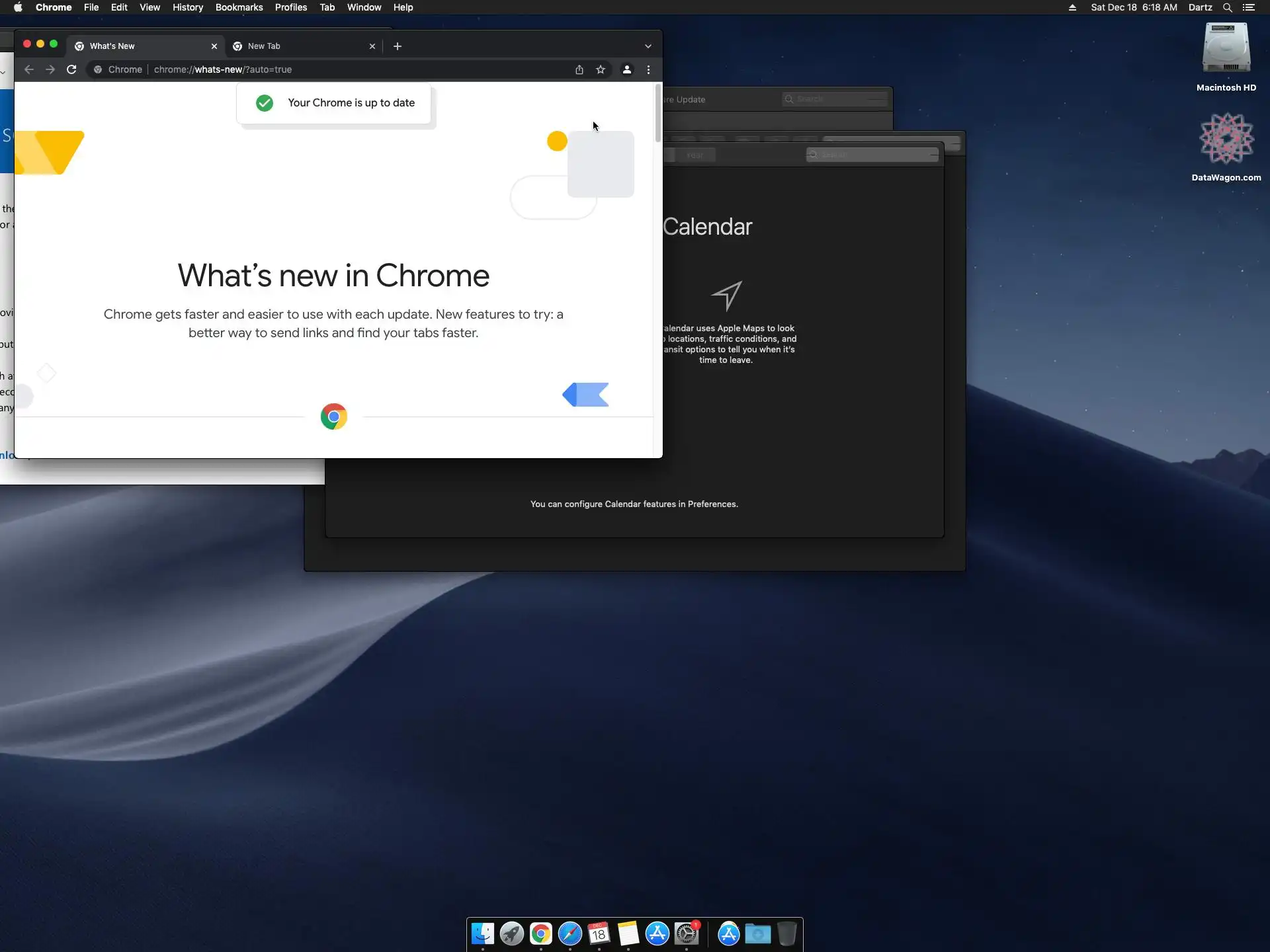
Task: Expand the tab search chevron
Action: (648, 46)
